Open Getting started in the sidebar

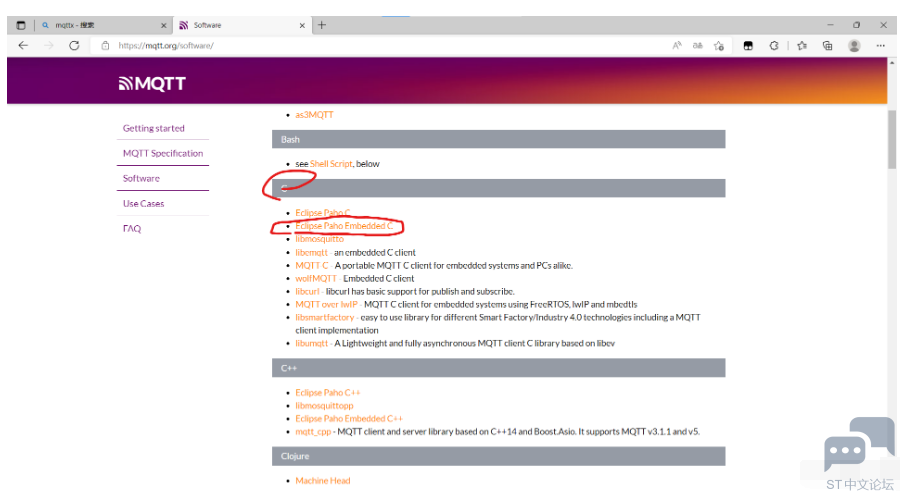click(154, 128)
